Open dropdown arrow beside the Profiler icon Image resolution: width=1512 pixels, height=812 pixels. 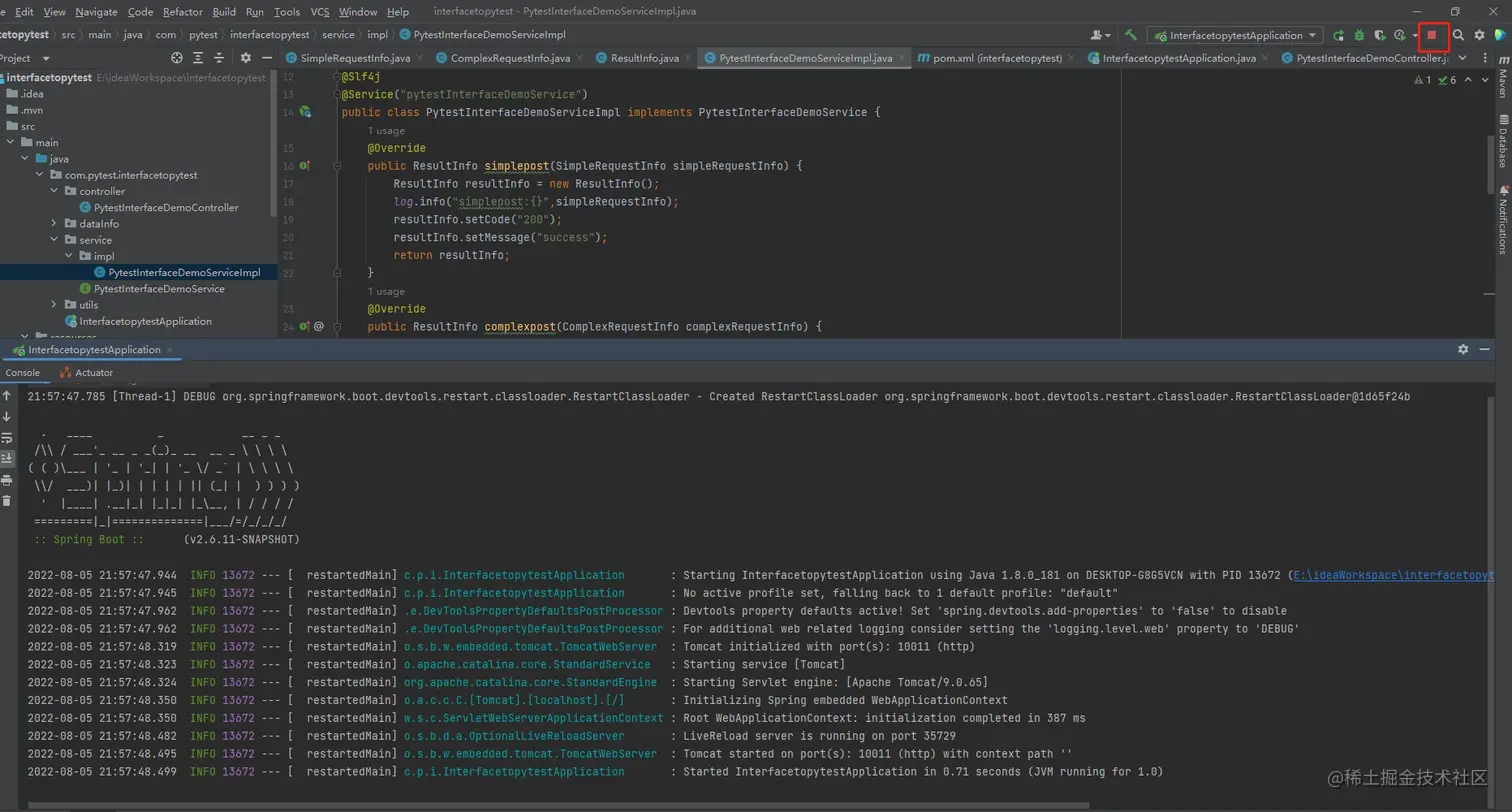click(x=1414, y=36)
